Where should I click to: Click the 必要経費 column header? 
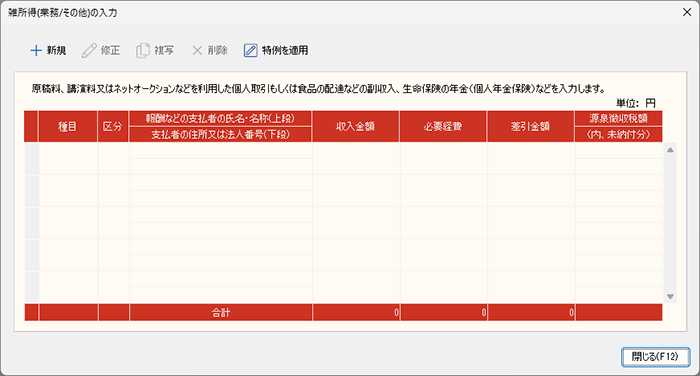click(443, 126)
